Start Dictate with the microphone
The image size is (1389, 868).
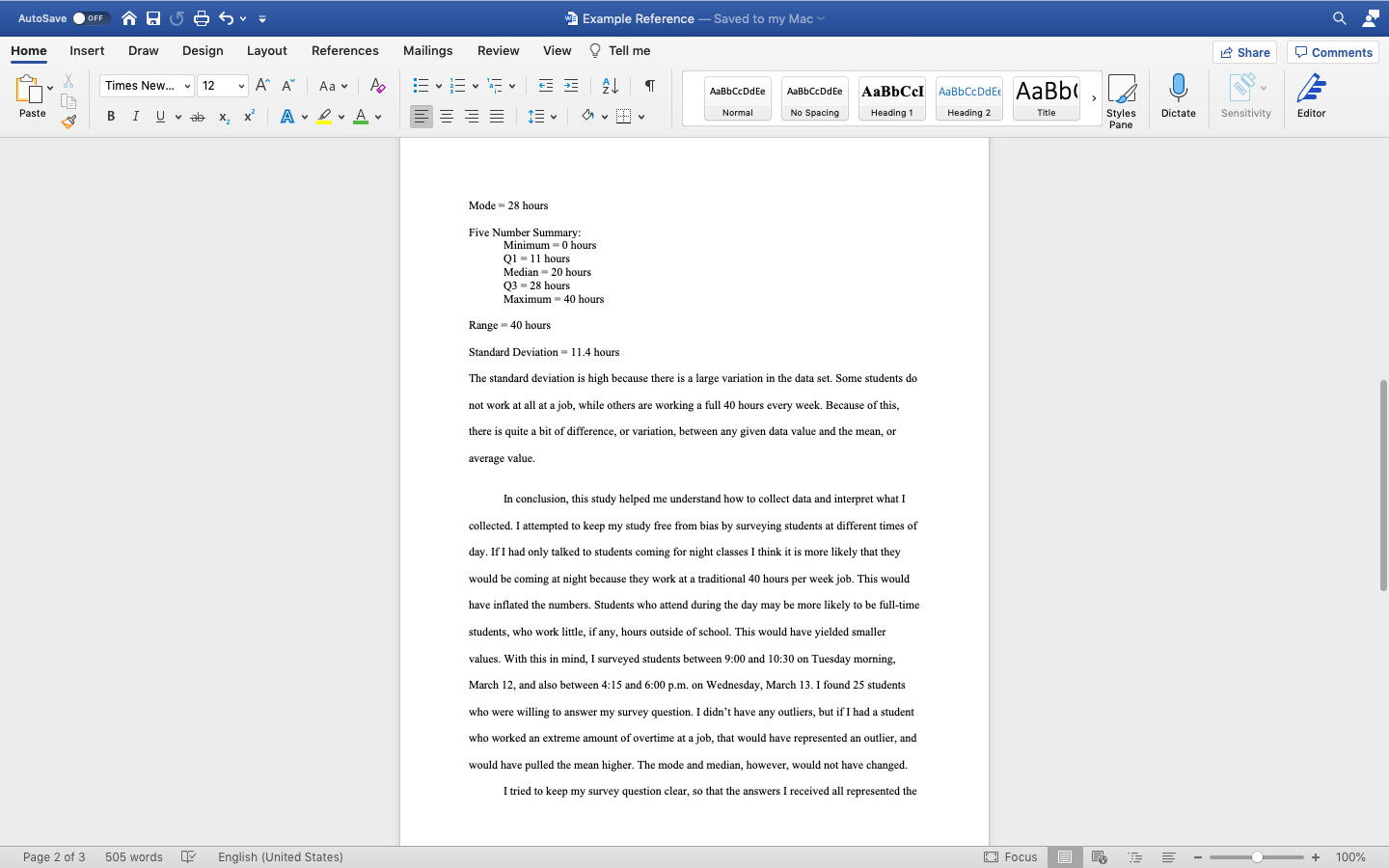[x=1178, y=96]
